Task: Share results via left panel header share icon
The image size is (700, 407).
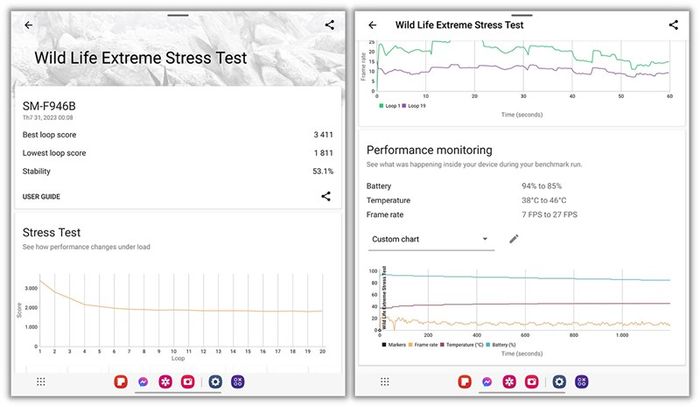Action: pyautogui.click(x=329, y=25)
